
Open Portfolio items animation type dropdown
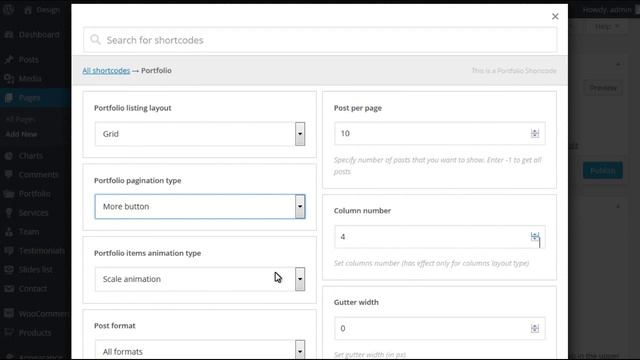(200, 279)
